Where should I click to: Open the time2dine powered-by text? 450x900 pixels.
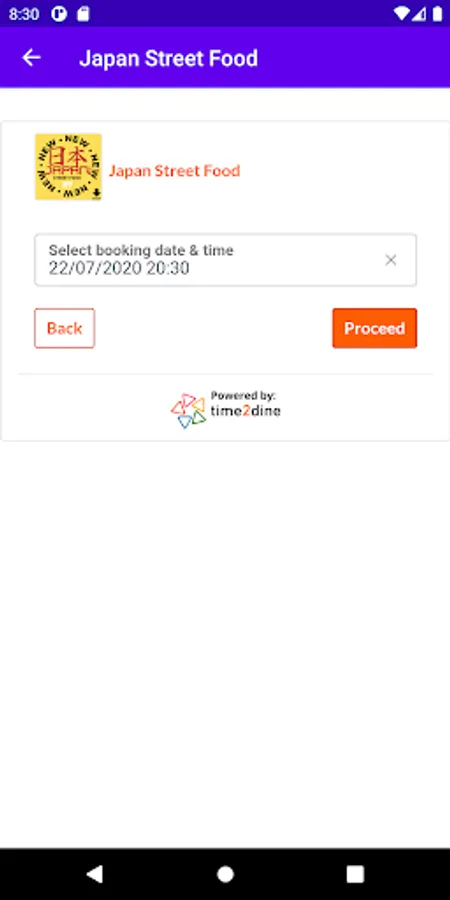click(246, 405)
